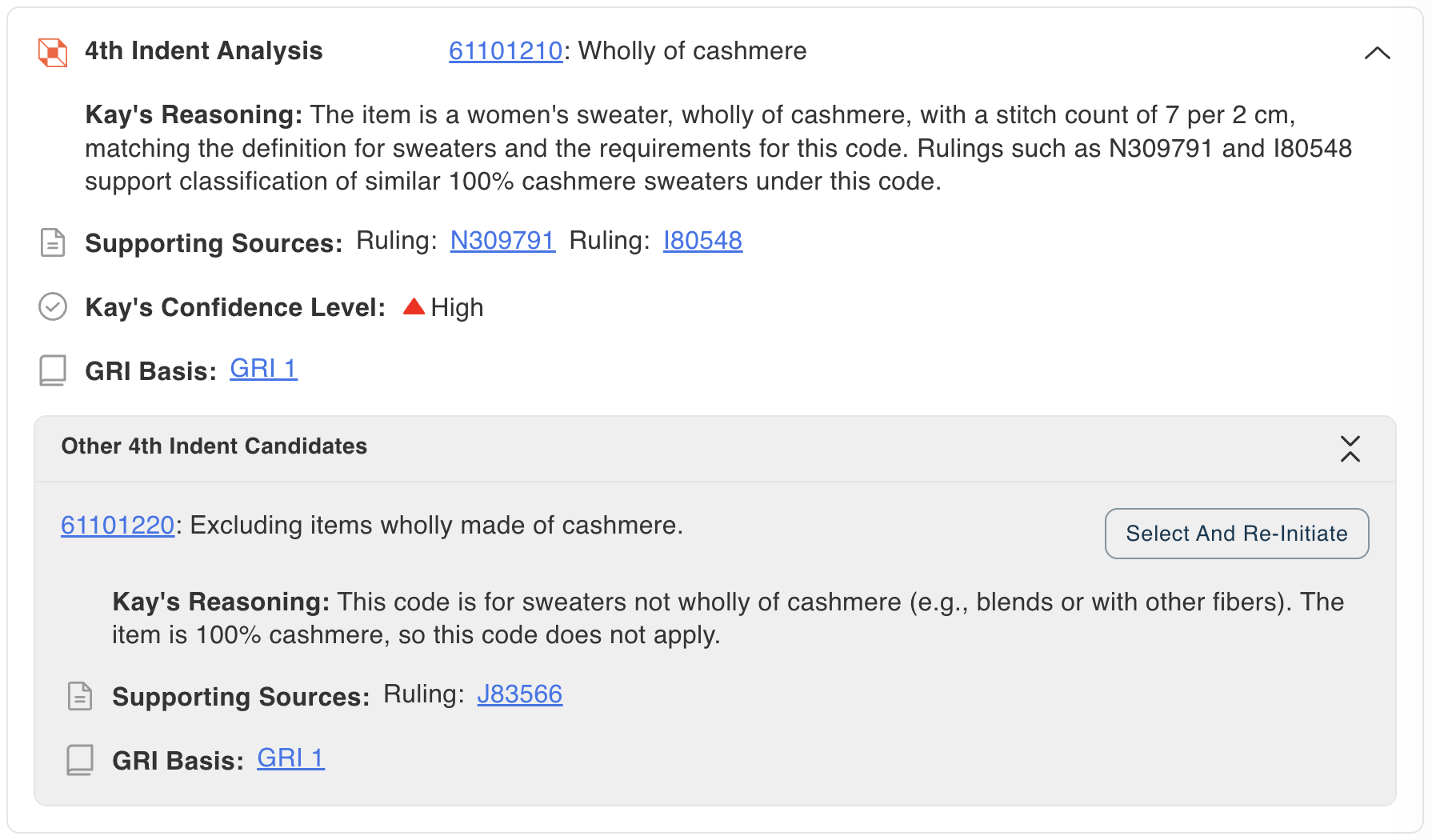Click the book icon beside top GRI Basis
The image size is (1432, 840).
[53, 370]
